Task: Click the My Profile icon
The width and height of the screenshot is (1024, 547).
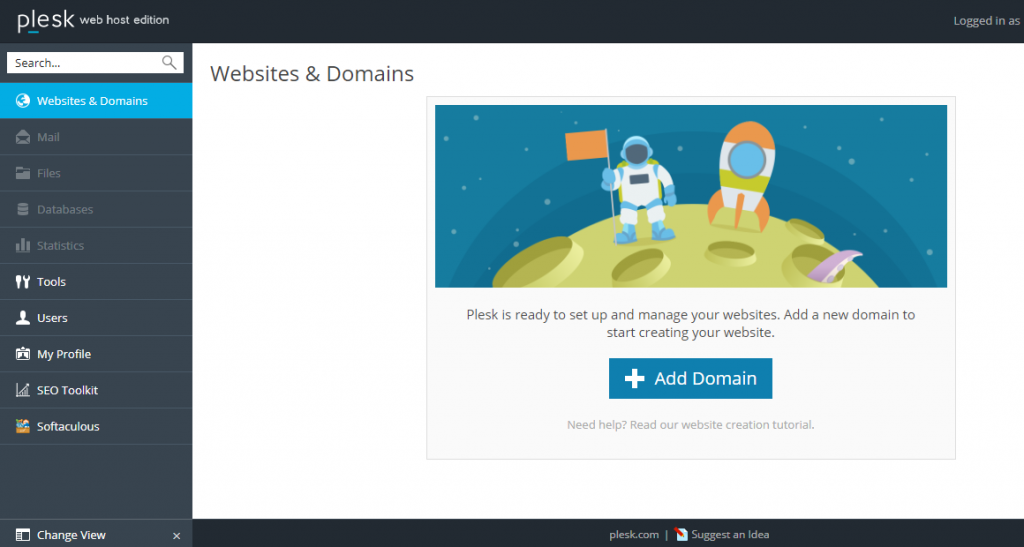Action: [x=22, y=354]
